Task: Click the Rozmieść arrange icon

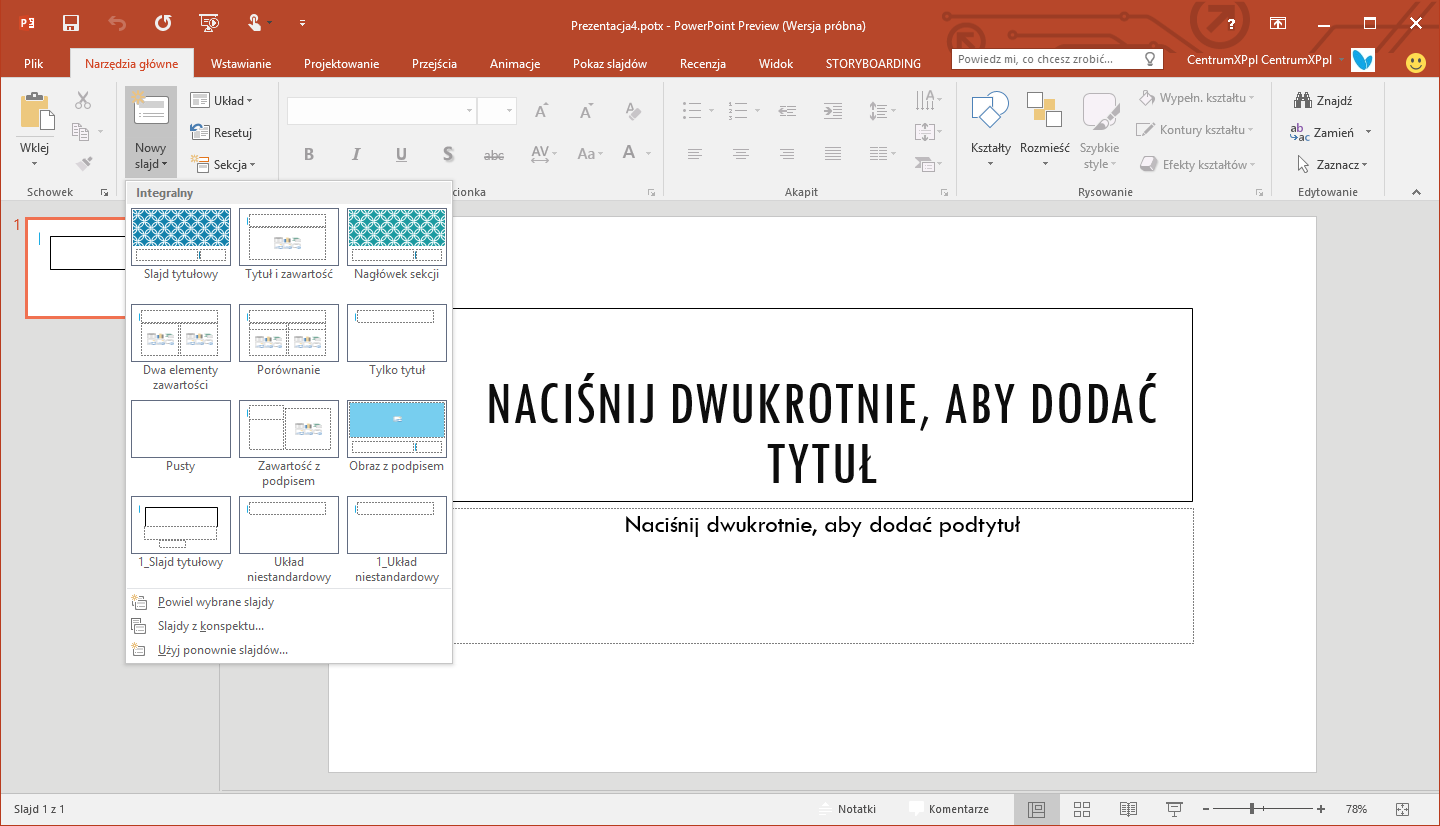Action: click(1044, 110)
